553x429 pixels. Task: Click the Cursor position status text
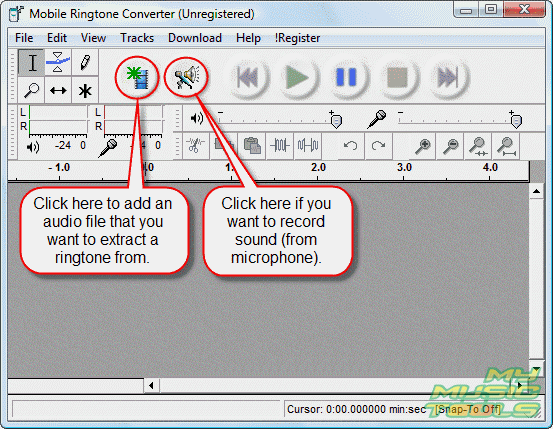(357, 409)
